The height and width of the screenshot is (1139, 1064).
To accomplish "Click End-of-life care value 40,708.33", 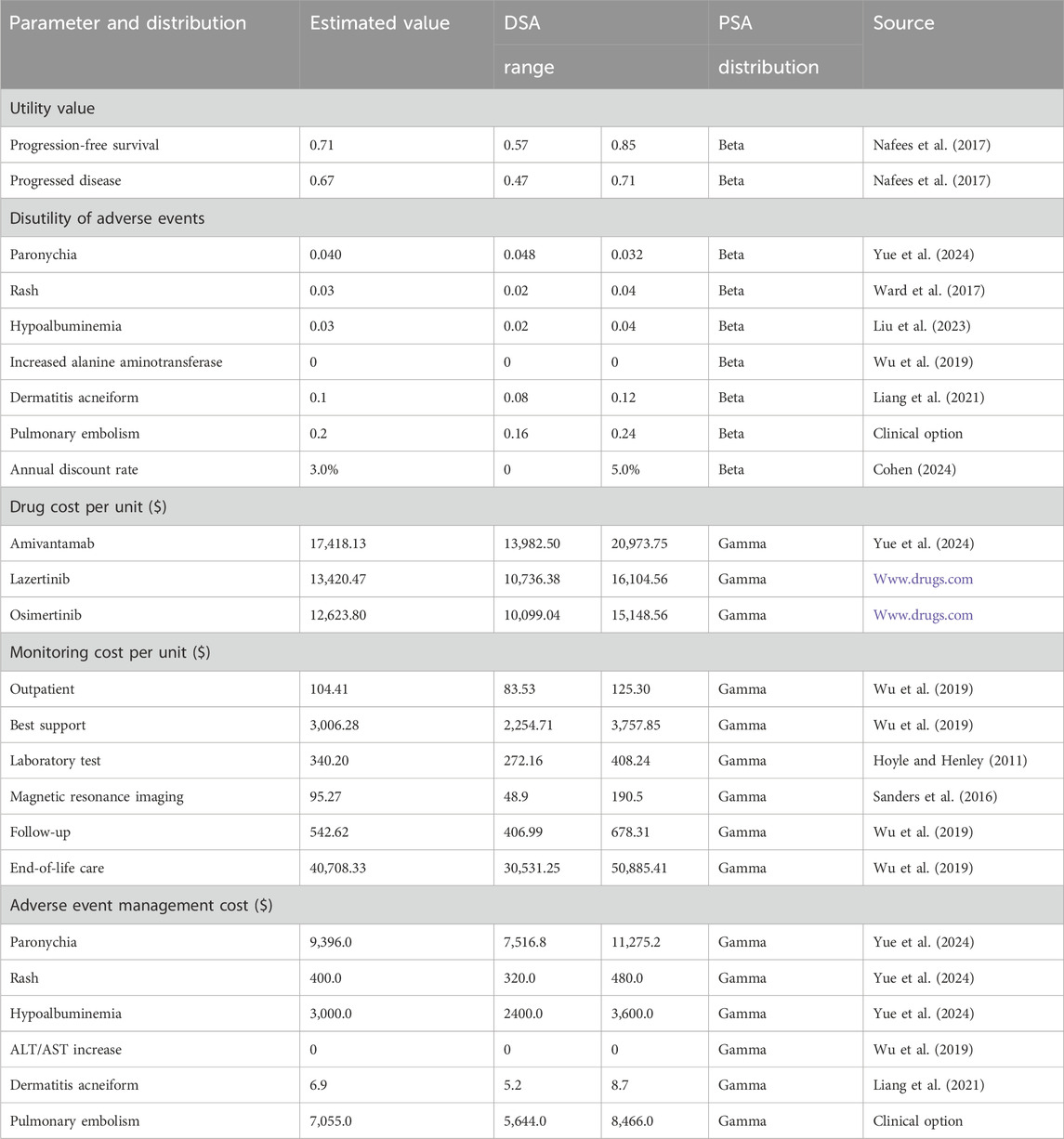I will 338,868.
